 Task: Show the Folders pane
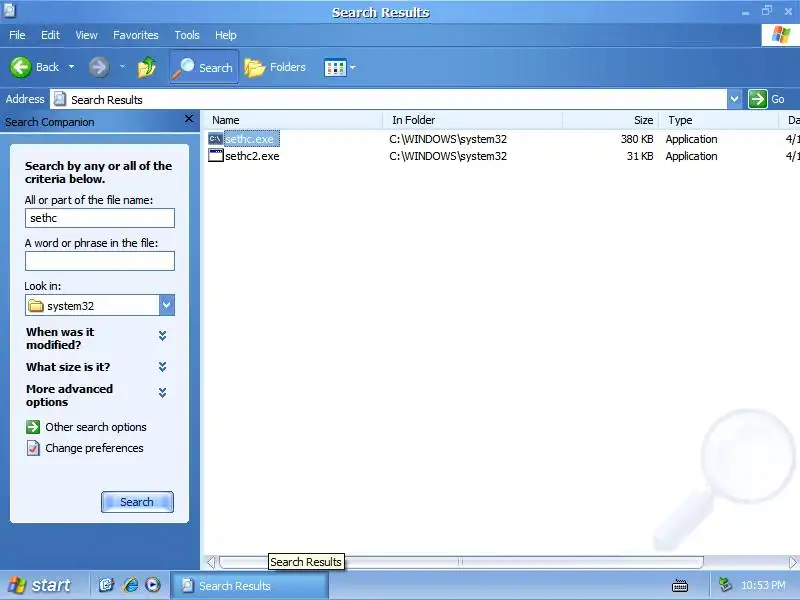(276, 67)
